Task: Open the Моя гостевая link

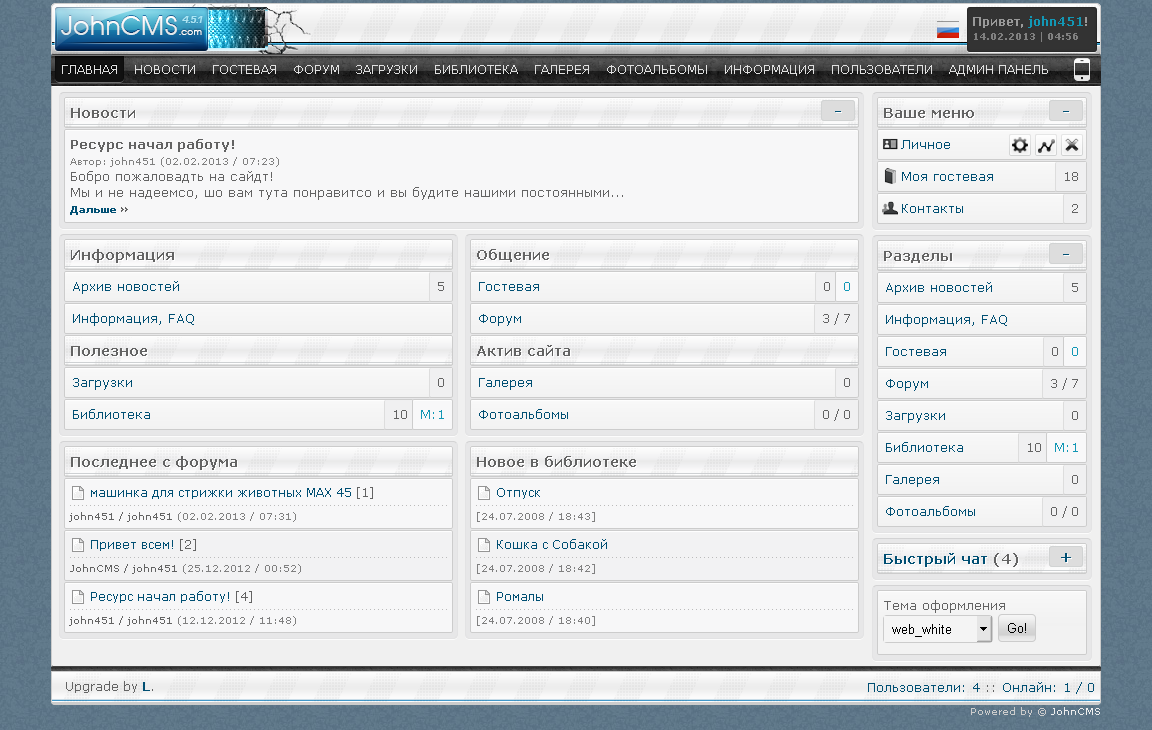Action: coord(947,177)
